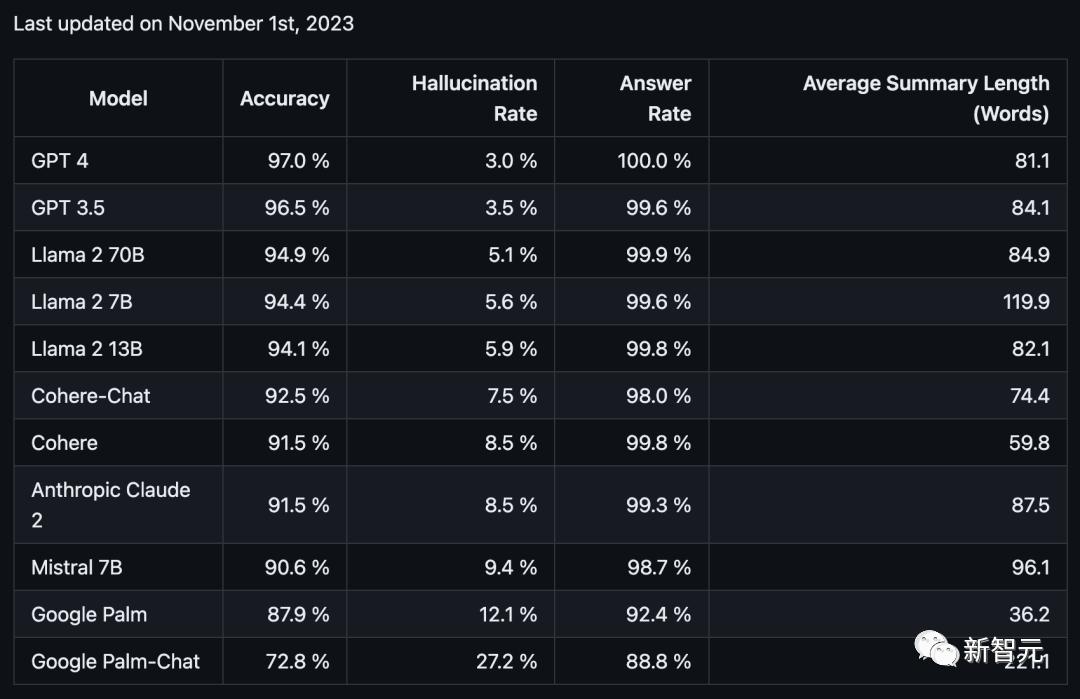Screen dimensions: 1080x699
Task: Click the 119.9 summary length value
Action: point(1026,302)
